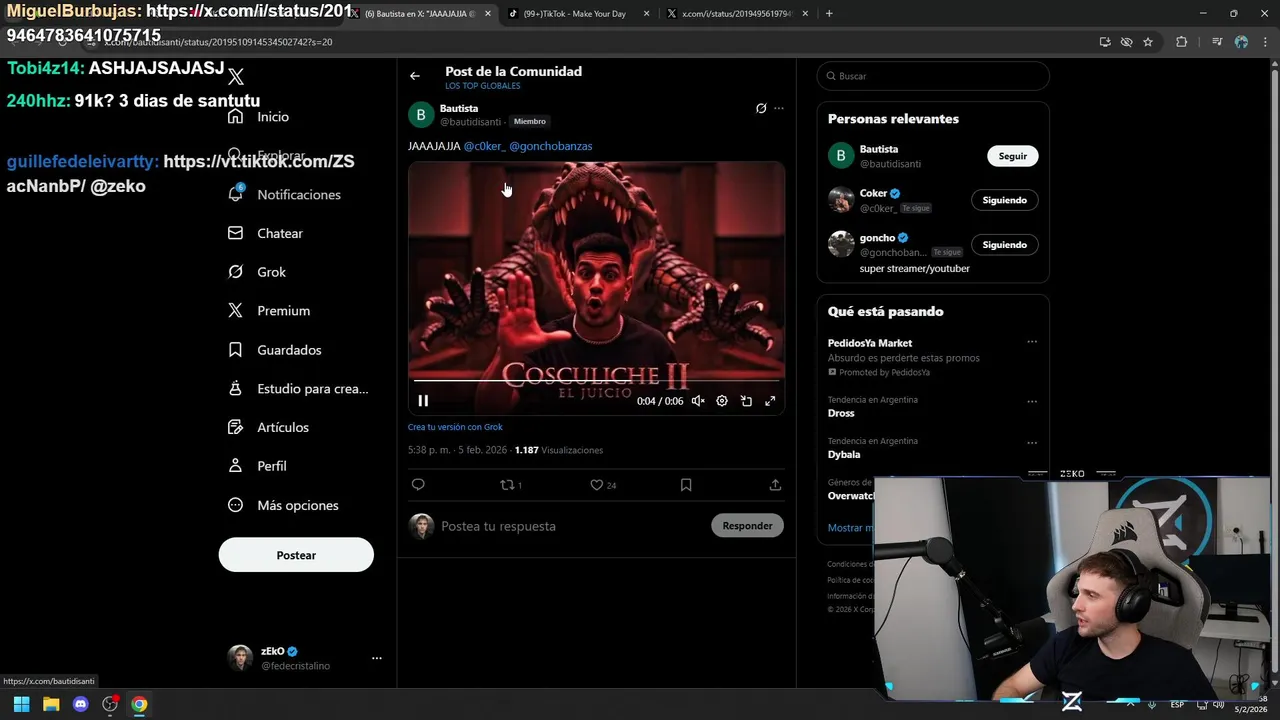1280x720 pixels.
Task: Pause the video with the pause button
Action: tap(423, 401)
